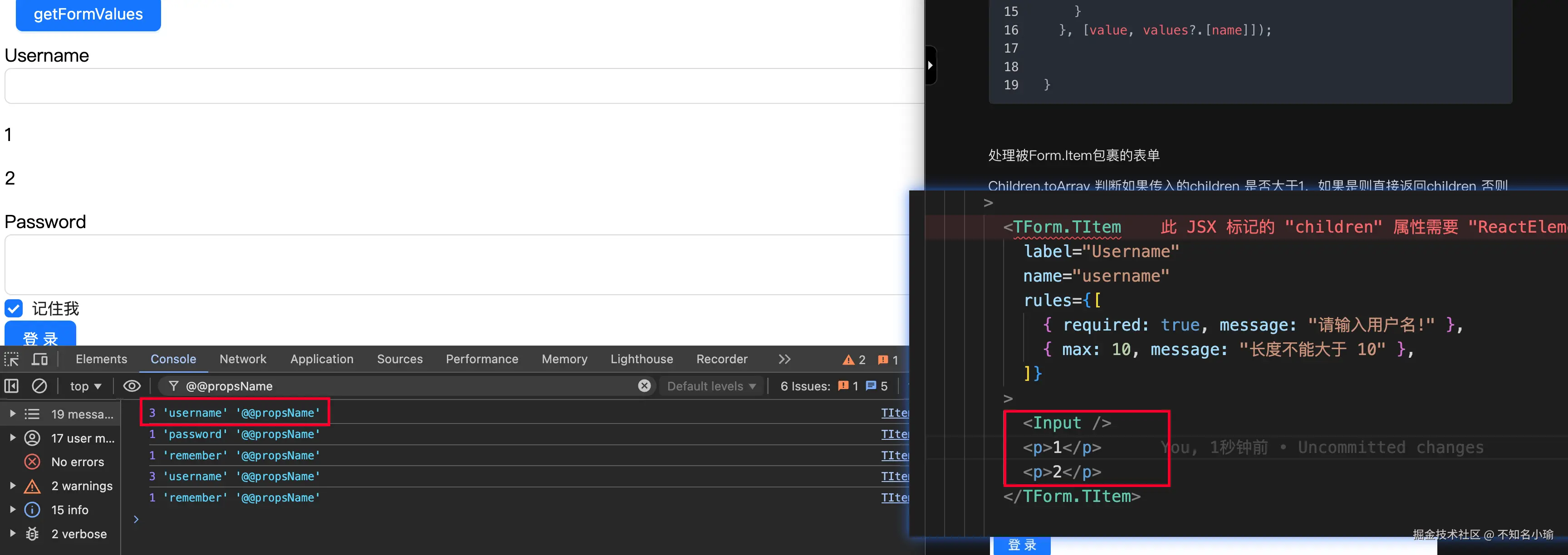
Task: Select the 2 warnings filter item
Action: tap(82, 486)
